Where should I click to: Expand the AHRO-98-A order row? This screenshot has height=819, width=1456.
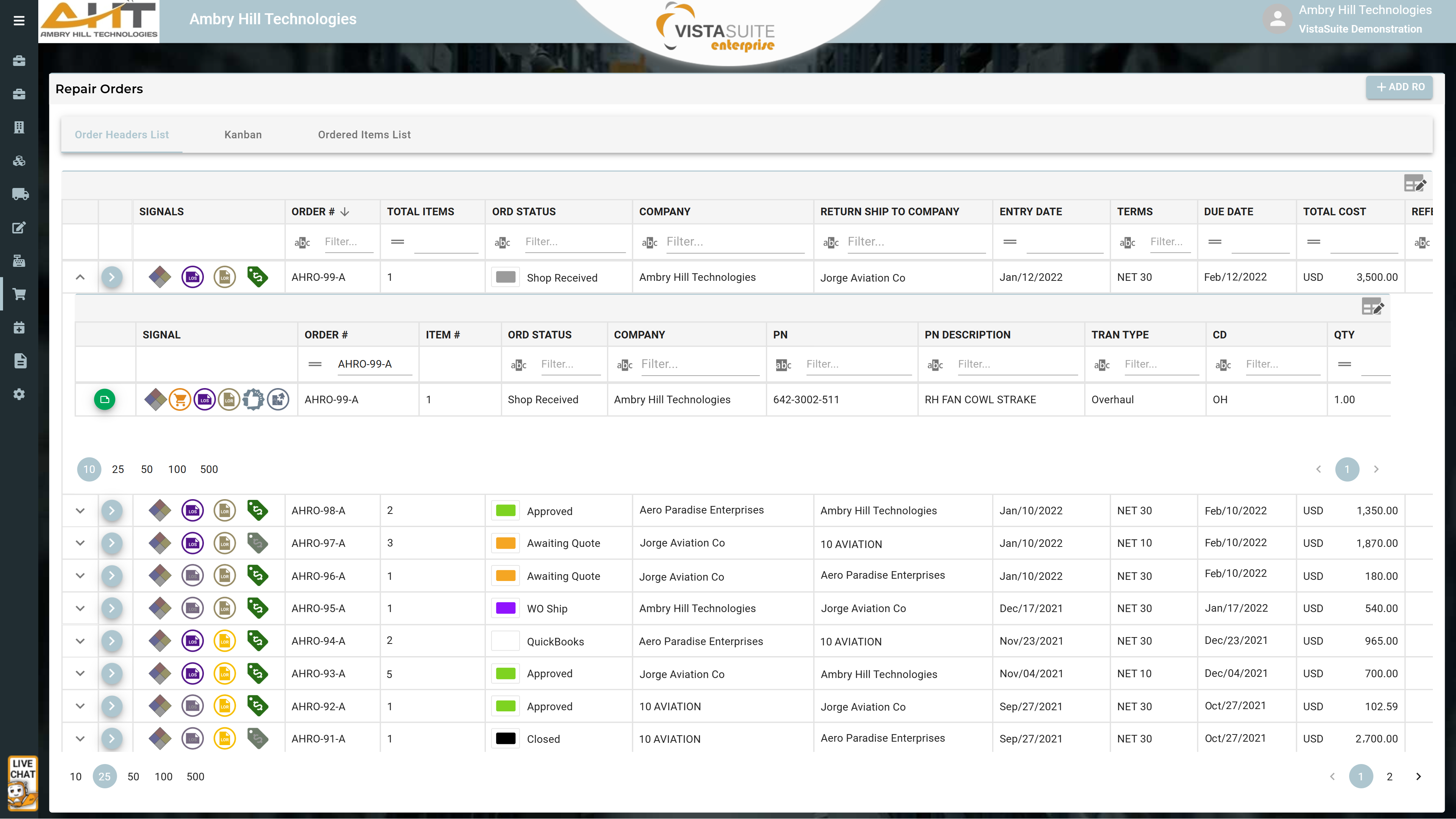80,511
